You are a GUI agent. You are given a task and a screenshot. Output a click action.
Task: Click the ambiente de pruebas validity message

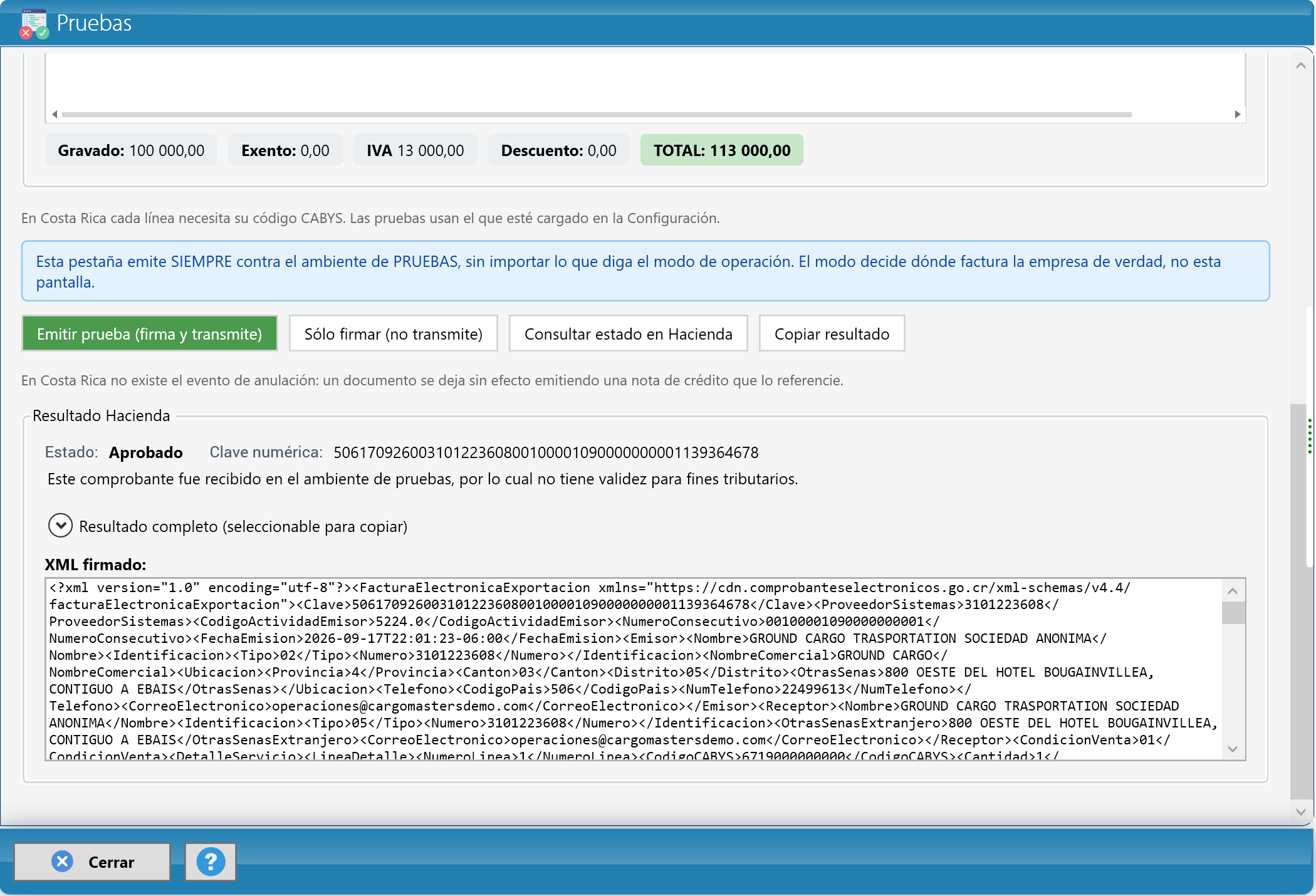coord(423,479)
